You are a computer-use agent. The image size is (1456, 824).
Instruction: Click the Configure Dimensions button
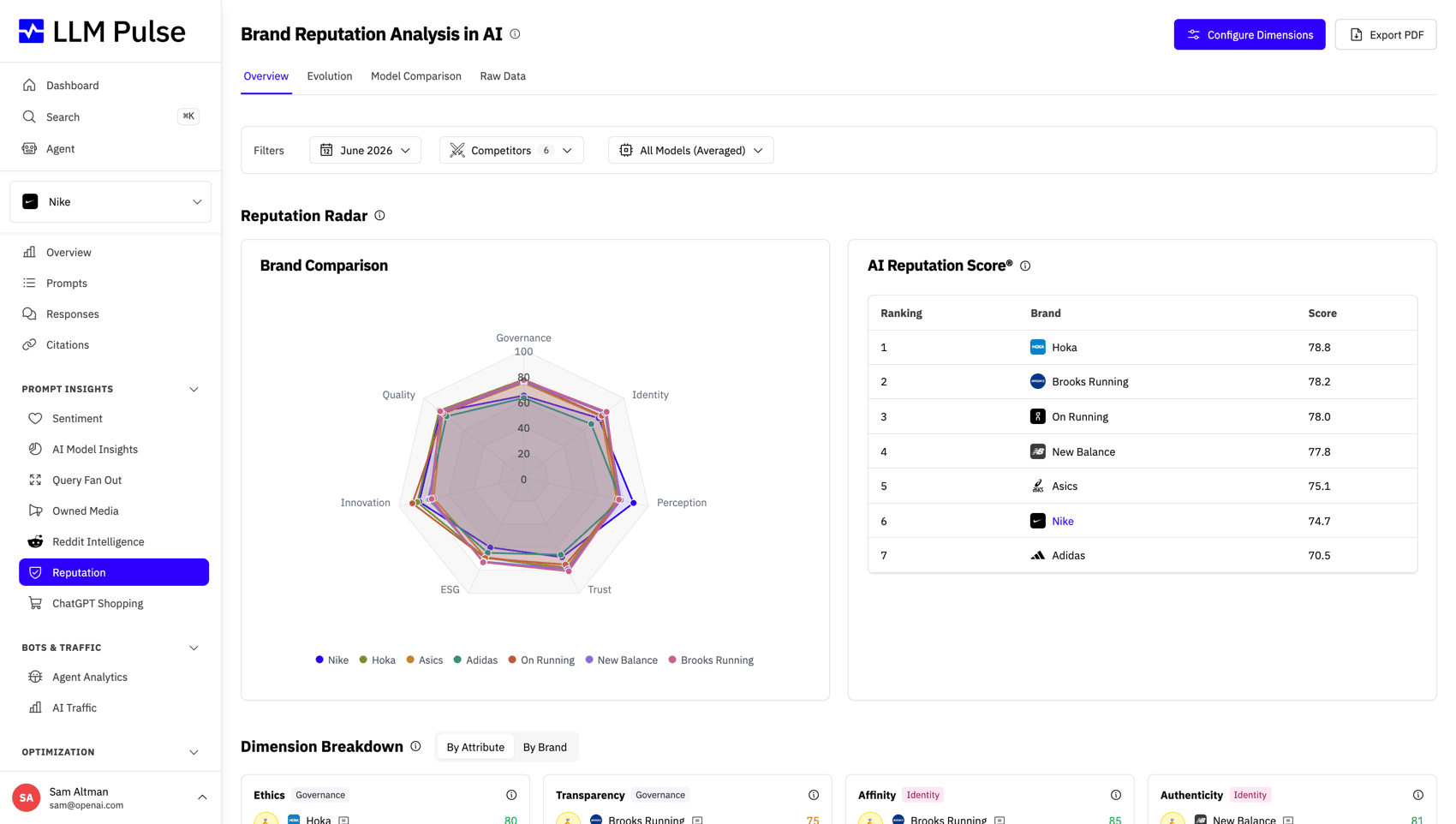click(x=1250, y=35)
